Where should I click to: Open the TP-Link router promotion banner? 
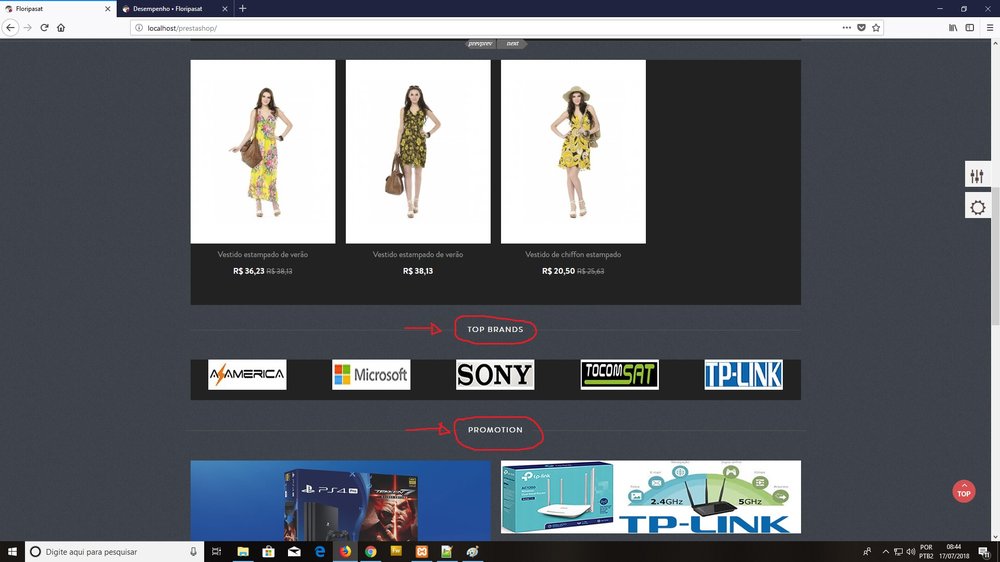pos(651,497)
